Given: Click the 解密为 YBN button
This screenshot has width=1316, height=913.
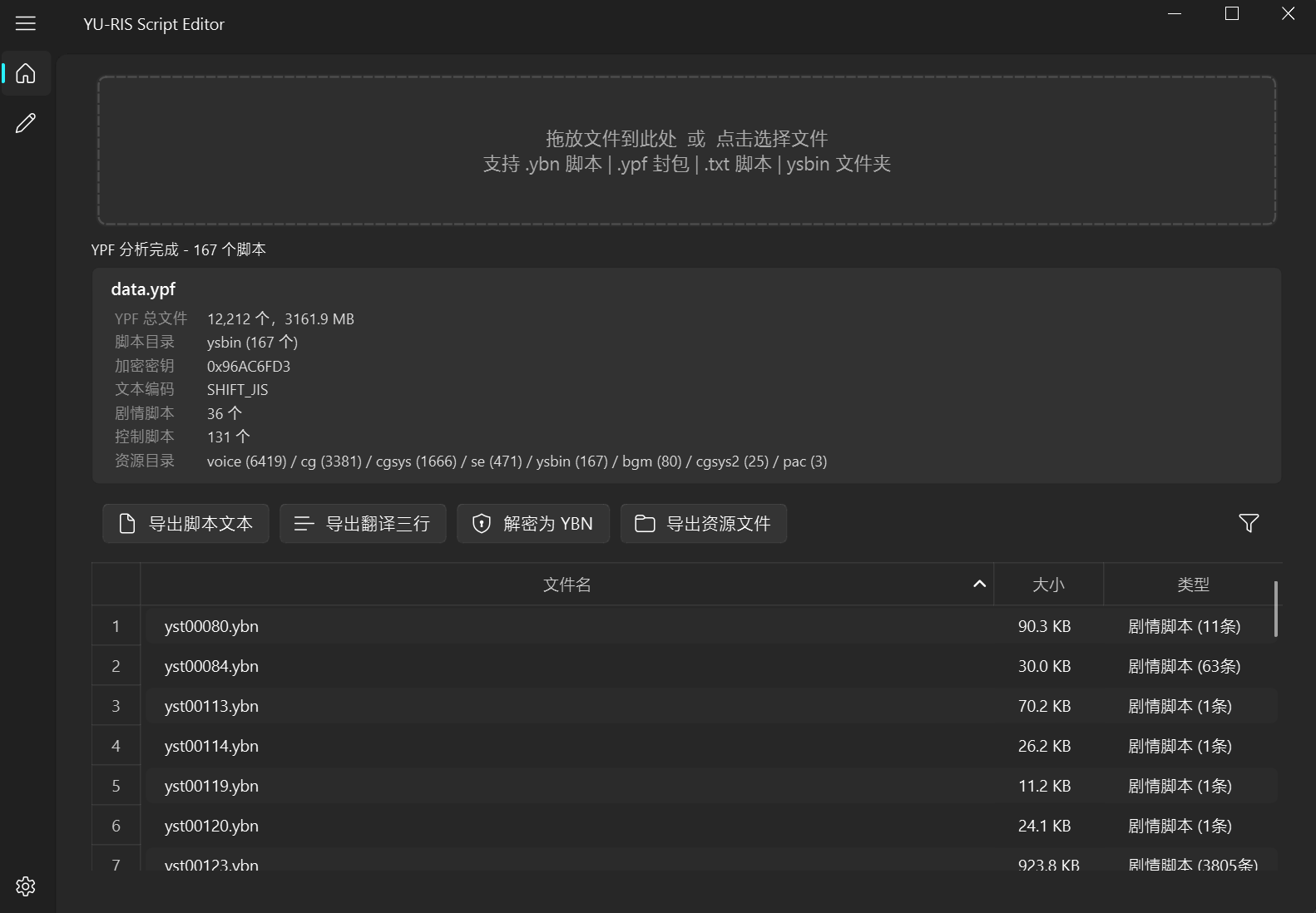Looking at the screenshot, I should [x=533, y=523].
